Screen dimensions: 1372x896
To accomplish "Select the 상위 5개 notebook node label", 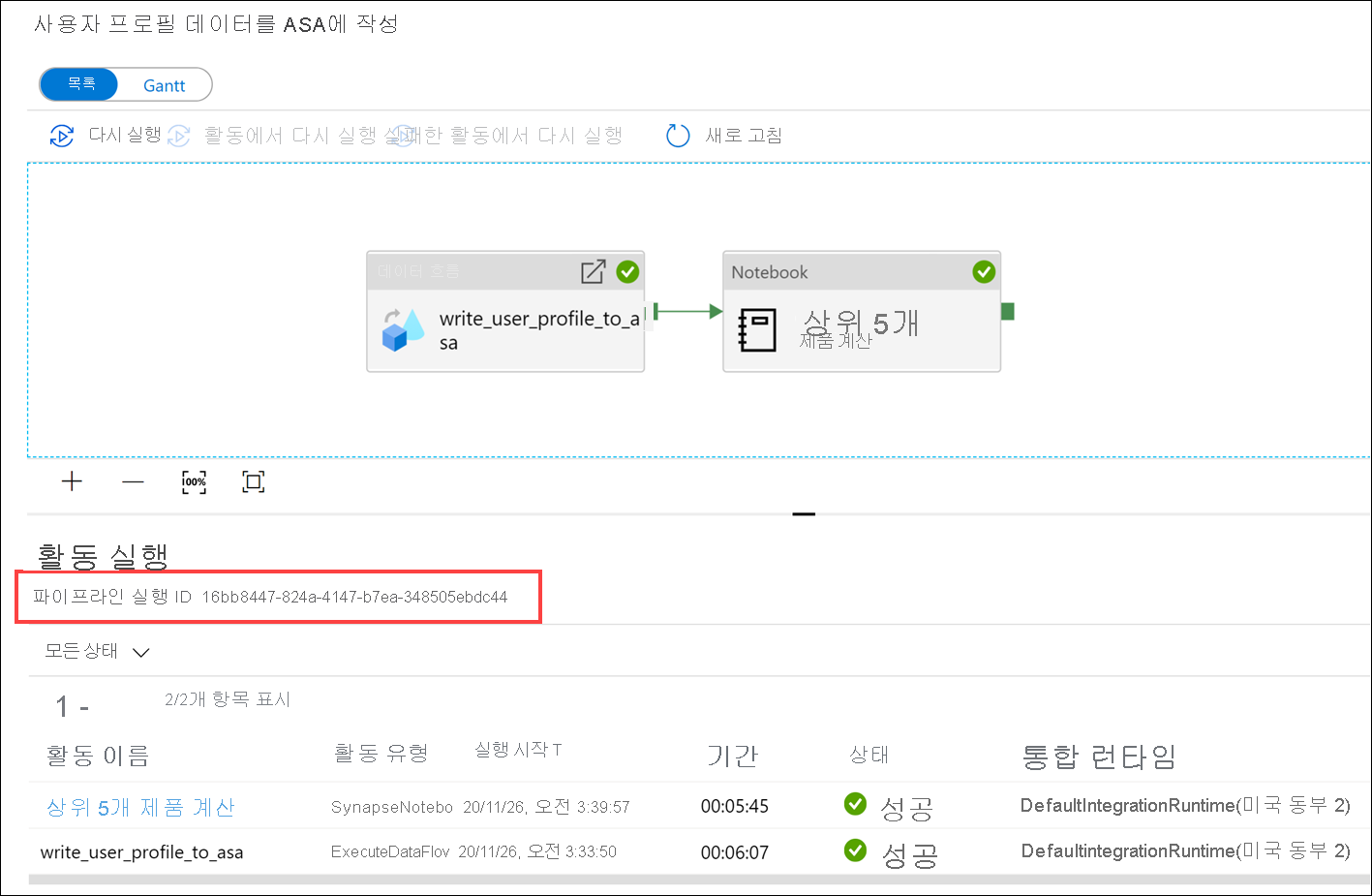I will [861, 323].
